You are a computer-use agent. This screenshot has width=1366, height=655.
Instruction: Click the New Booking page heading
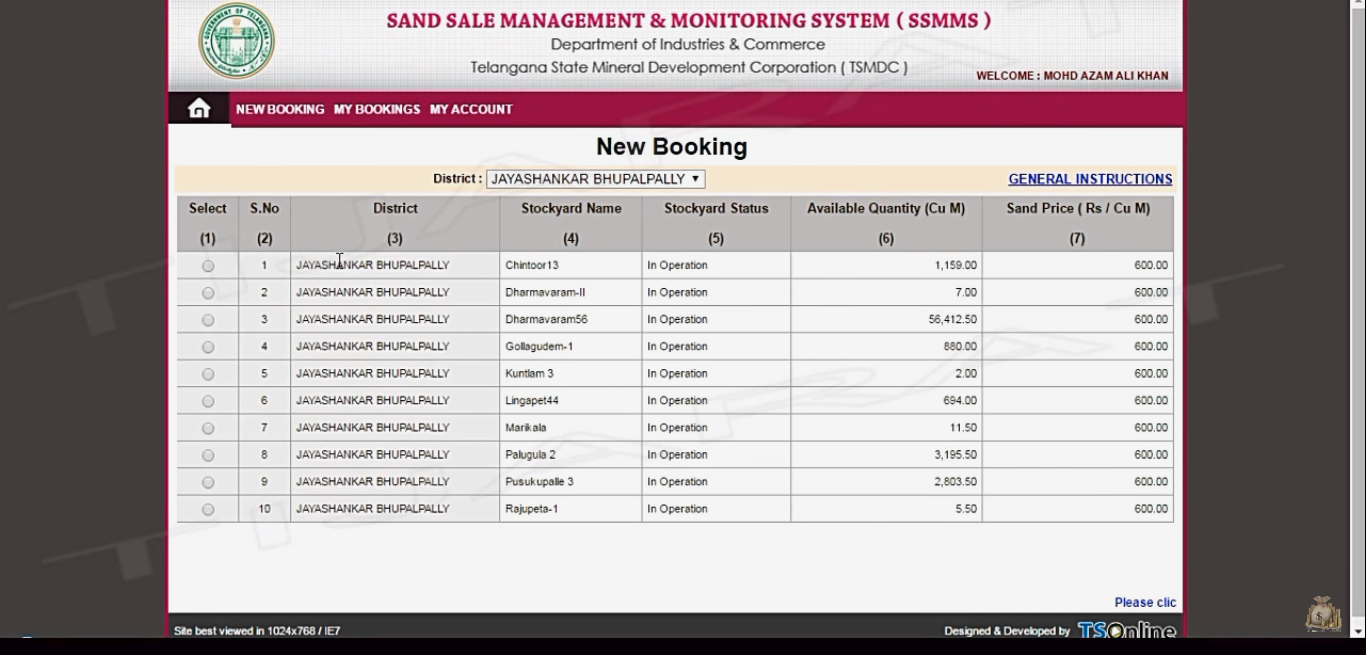pos(672,147)
